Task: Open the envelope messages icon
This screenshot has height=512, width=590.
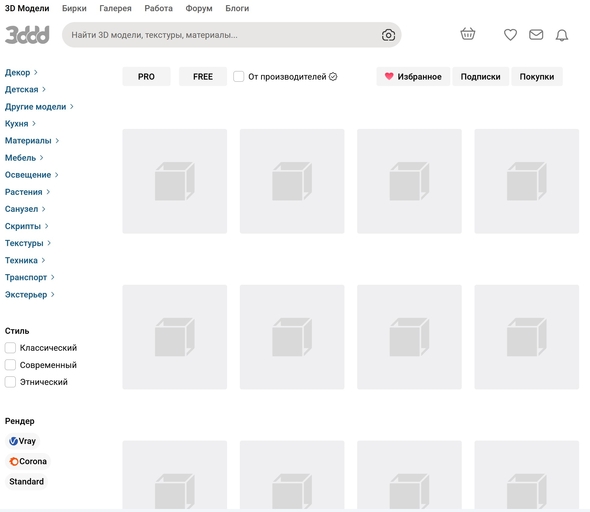Action: 536,35
